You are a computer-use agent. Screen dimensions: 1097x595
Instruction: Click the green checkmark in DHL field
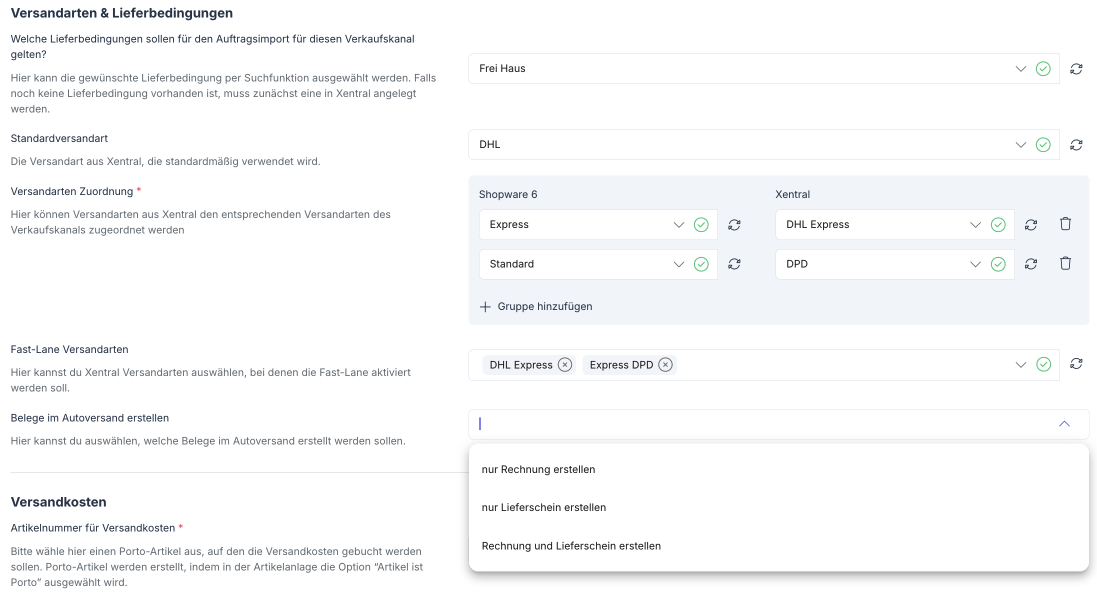[1043, 145]
